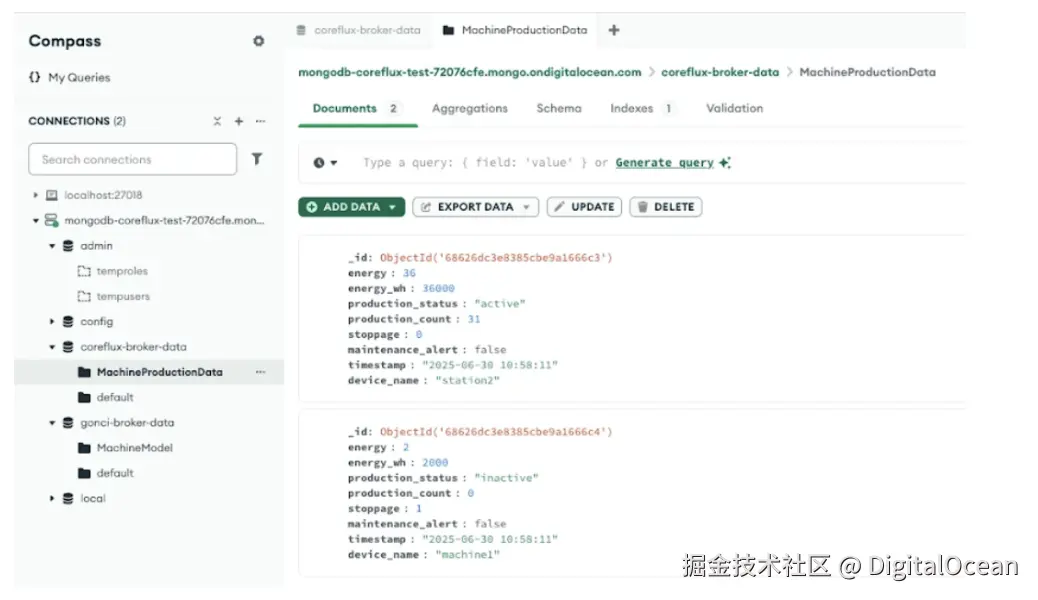Switch to the MachineProductionData tab
The image size is (1038, 600).
pos(515,30)
